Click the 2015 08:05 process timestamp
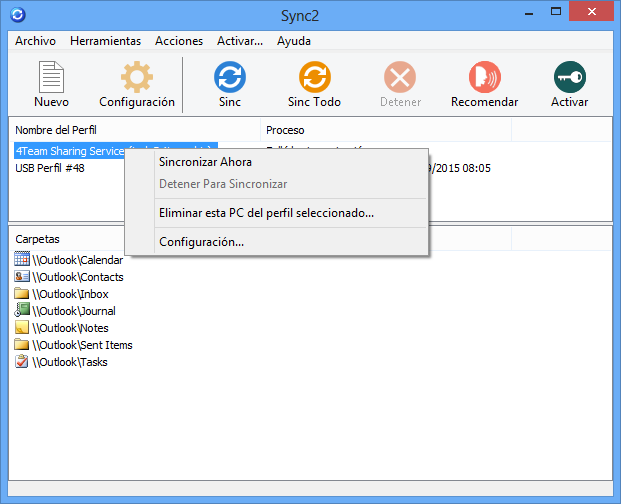 tap(460, 168)
